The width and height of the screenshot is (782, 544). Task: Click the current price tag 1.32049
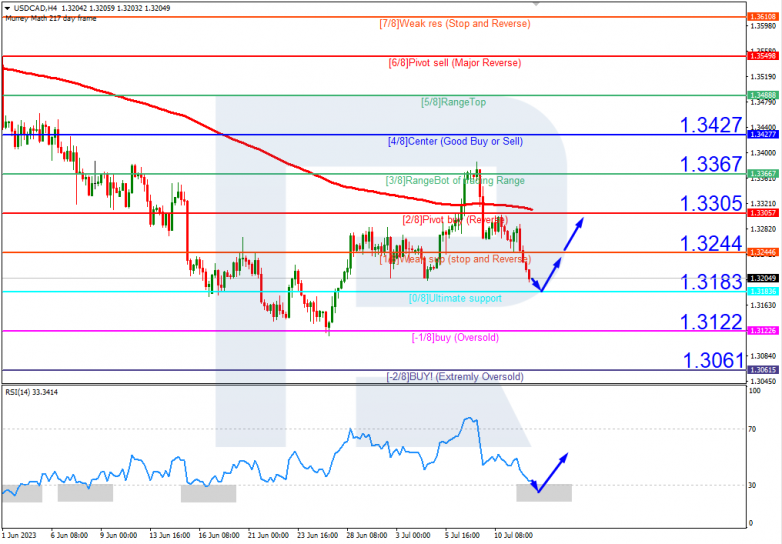[763, 278]
